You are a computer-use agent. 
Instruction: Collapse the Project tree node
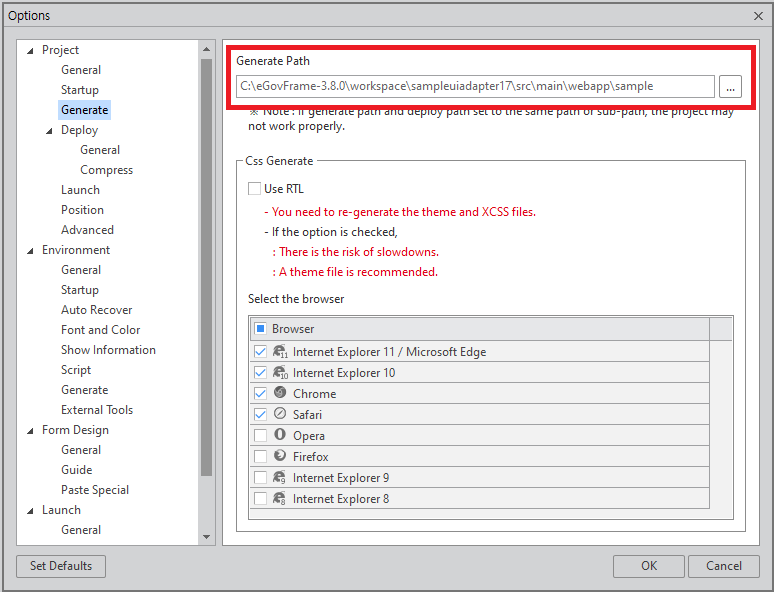point(30,50)
